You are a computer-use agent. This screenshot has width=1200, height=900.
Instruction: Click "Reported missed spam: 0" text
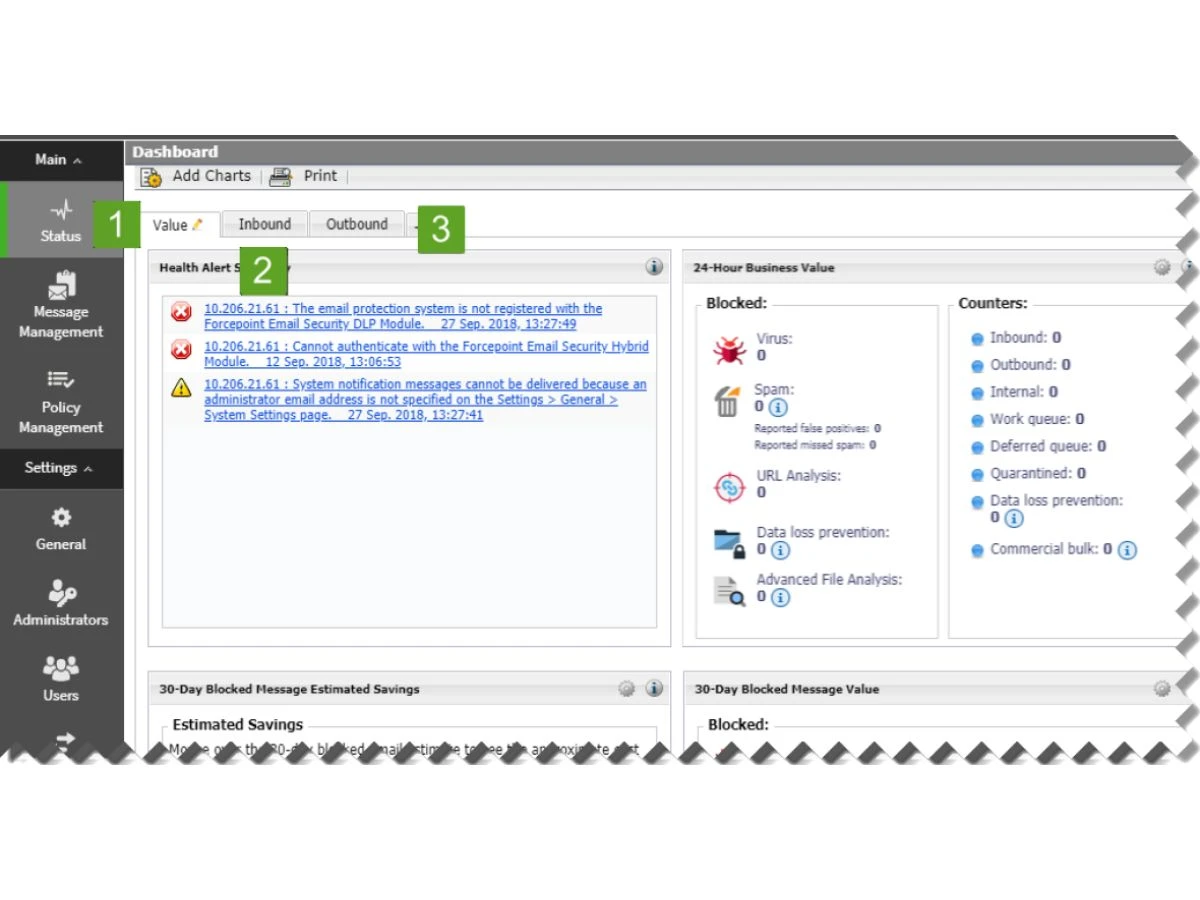[815, 445]
